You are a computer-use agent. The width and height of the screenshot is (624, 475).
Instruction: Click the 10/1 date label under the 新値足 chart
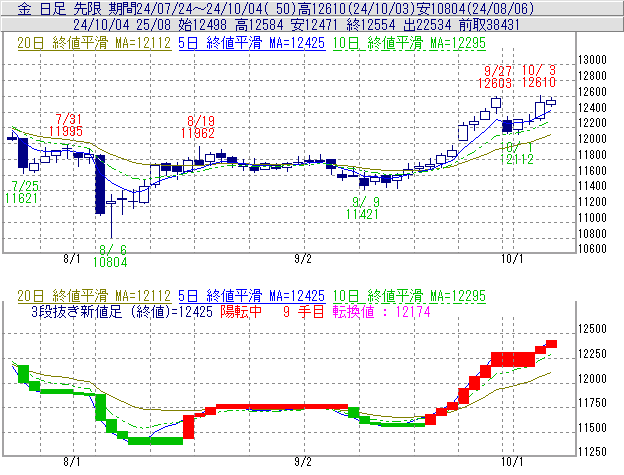click(512, 462)
